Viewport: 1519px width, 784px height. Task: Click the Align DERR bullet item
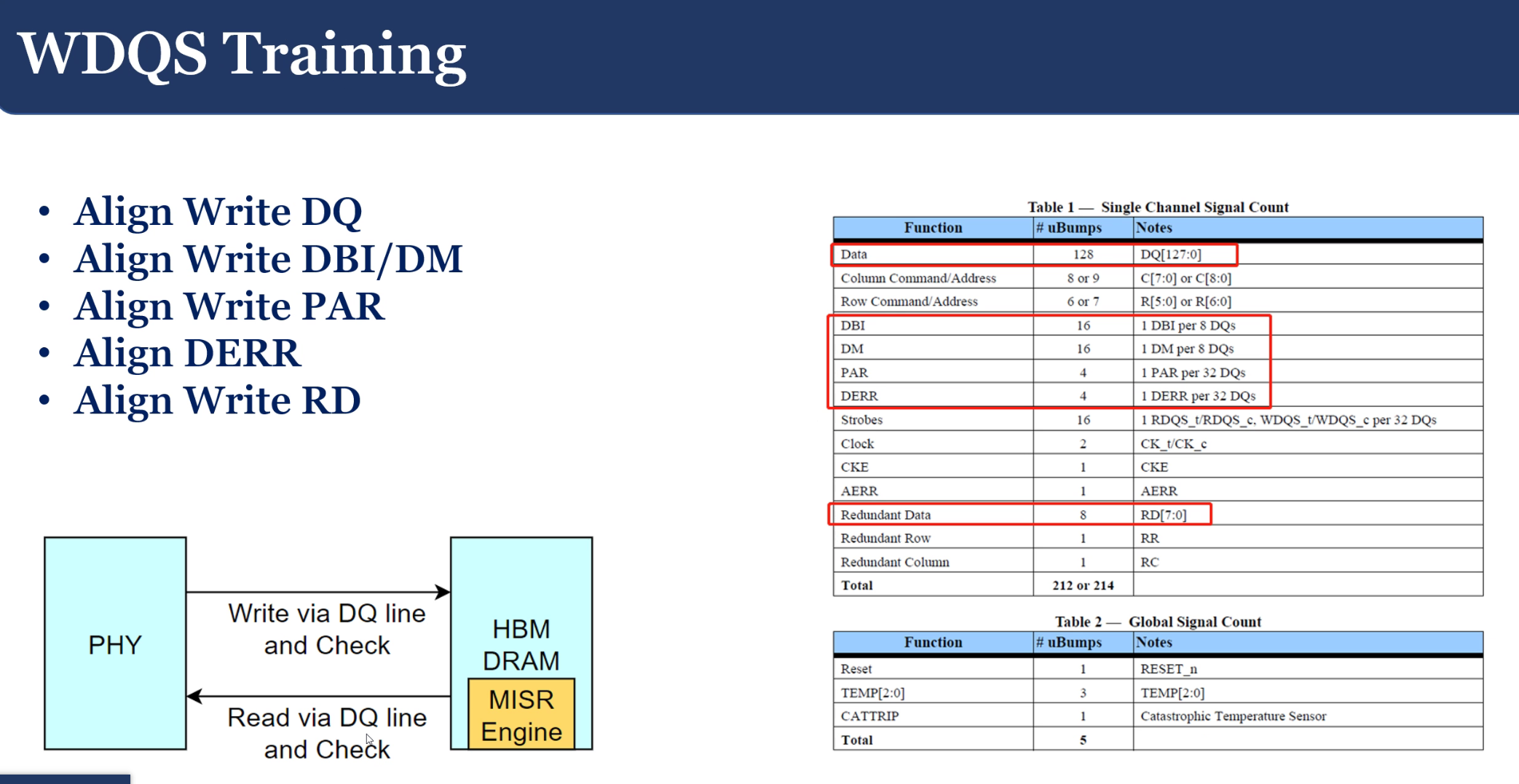click(186, 353)
